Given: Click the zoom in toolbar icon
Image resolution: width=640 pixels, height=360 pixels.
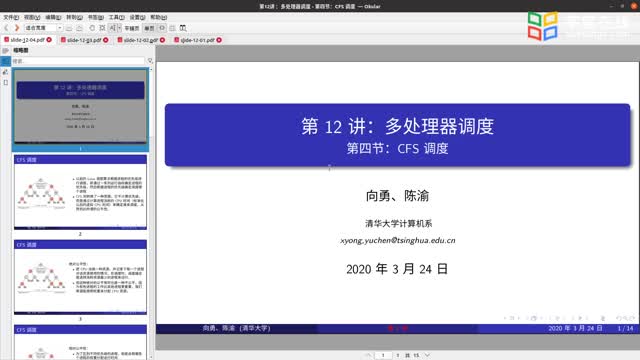Looking at the screenshot, I should (x=80, y=28).
